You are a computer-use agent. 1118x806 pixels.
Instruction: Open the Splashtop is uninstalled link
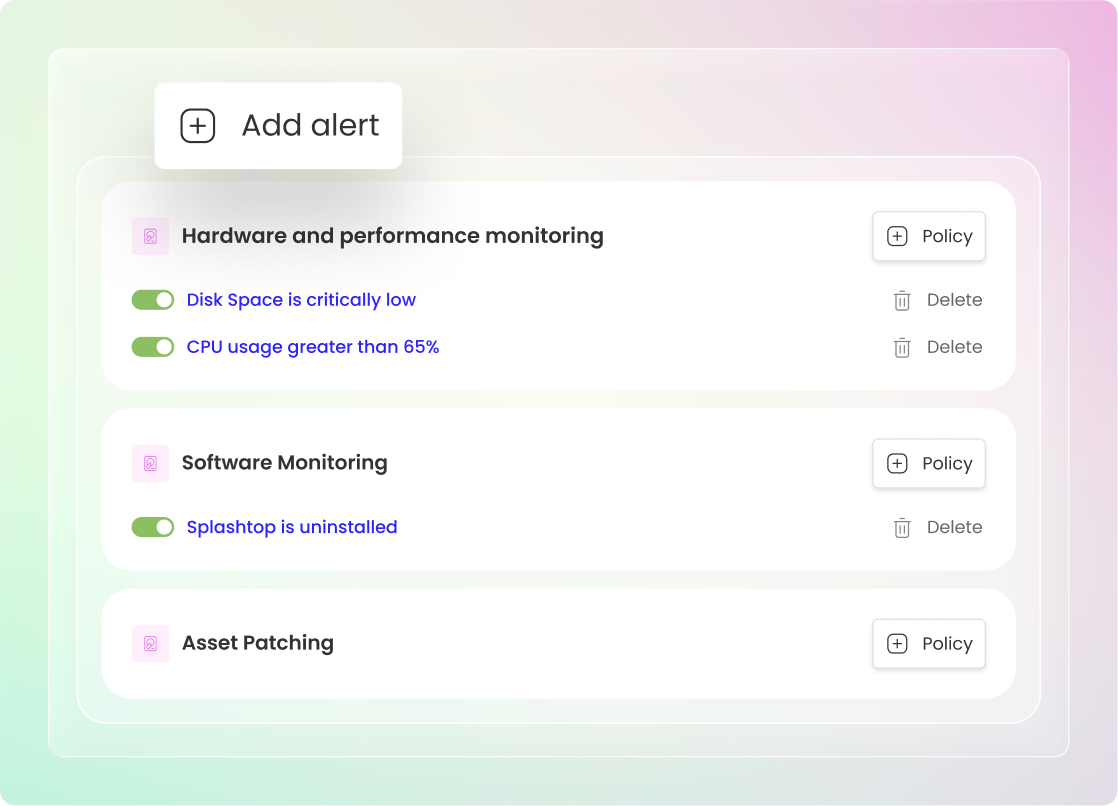coord(292,527)
